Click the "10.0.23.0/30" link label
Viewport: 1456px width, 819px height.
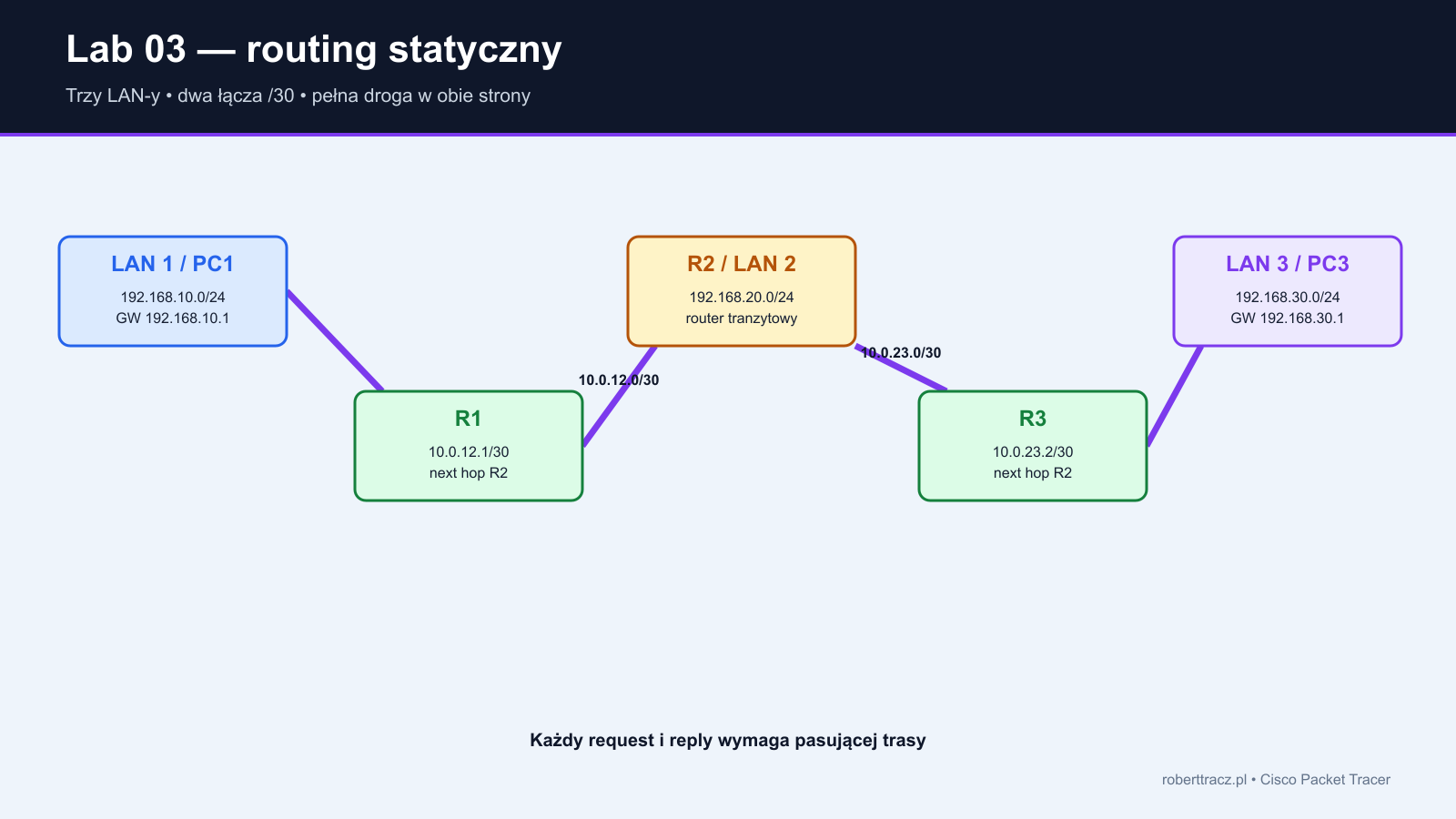point(901,353)
